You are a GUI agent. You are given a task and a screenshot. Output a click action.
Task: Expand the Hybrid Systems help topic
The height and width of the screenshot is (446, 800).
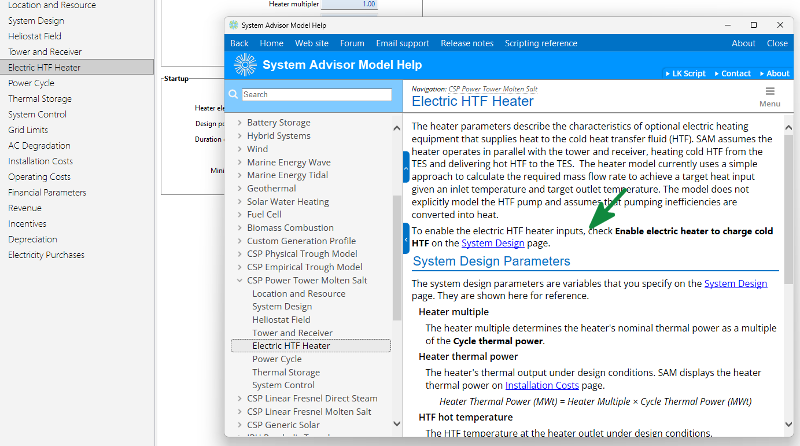(x=239, y=136)
